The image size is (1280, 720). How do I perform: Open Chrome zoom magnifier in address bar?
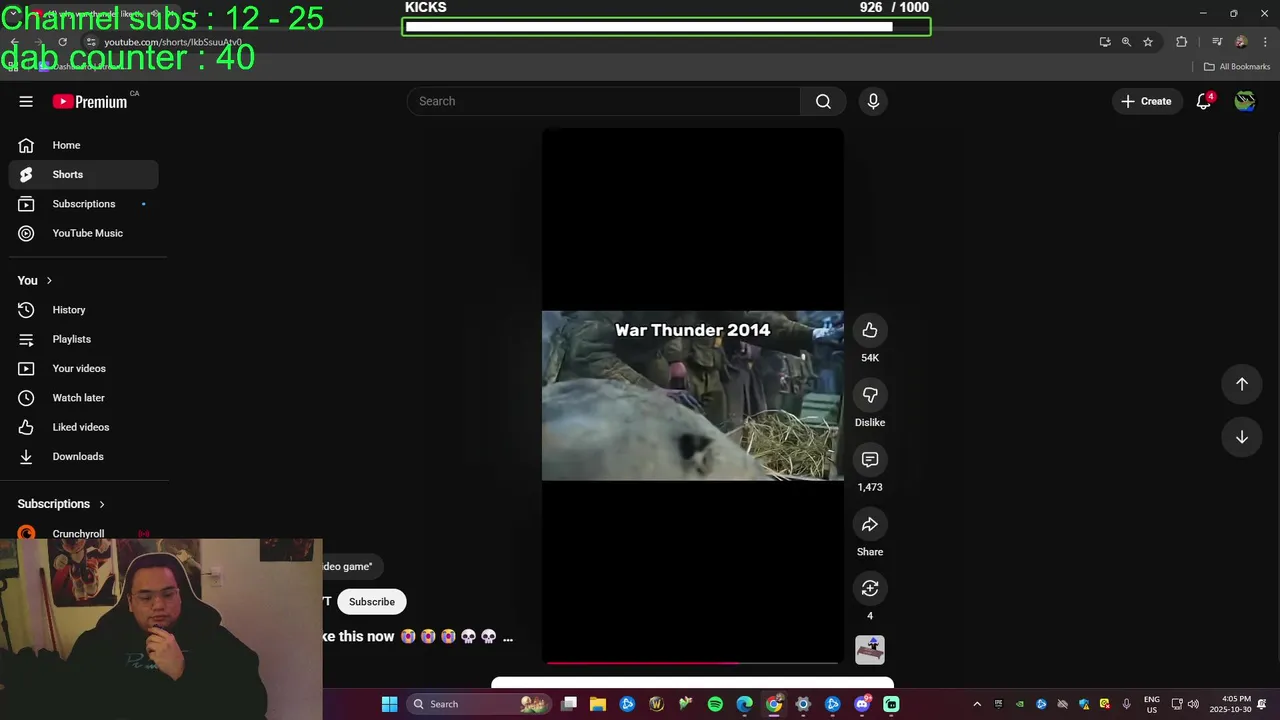pos(1126,42)
